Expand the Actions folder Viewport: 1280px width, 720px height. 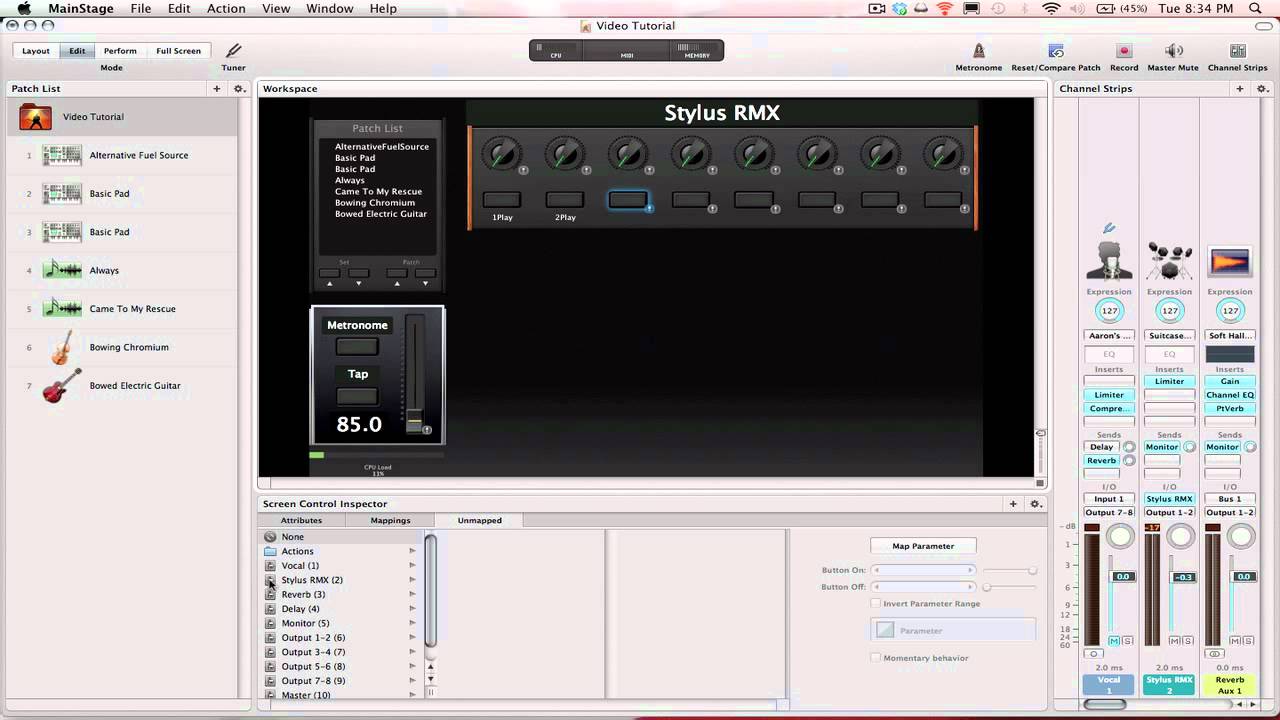(x=412, y=551)
